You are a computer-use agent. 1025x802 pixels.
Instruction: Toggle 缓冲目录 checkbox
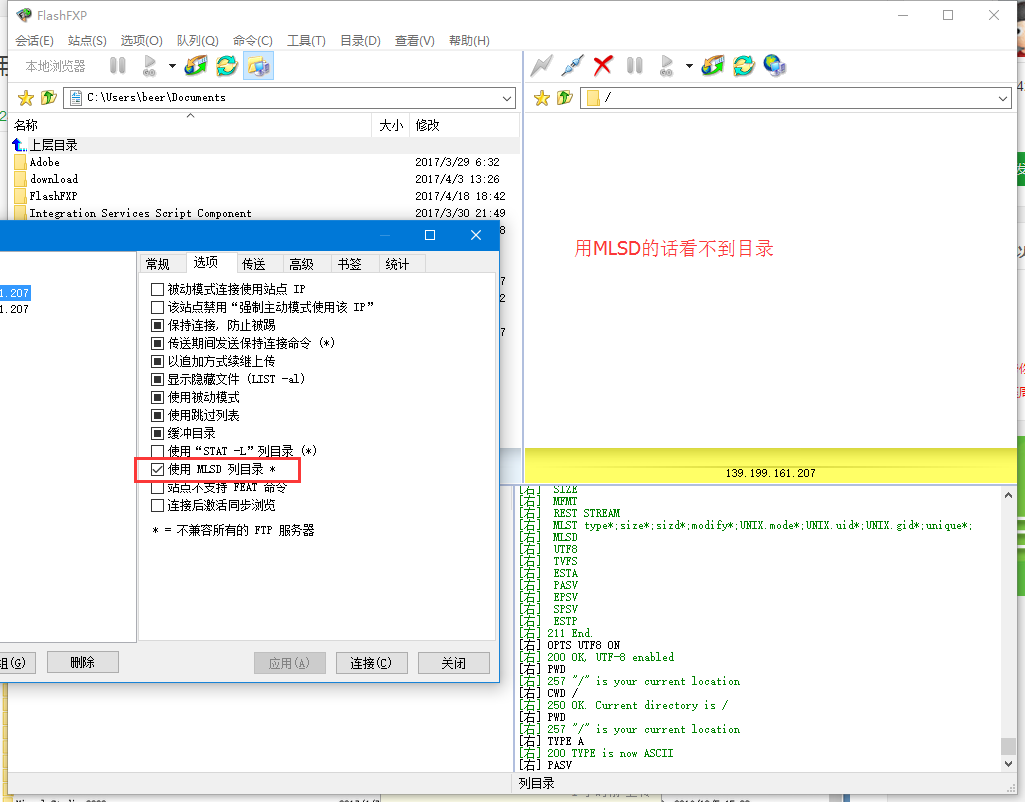pos(158,433)
